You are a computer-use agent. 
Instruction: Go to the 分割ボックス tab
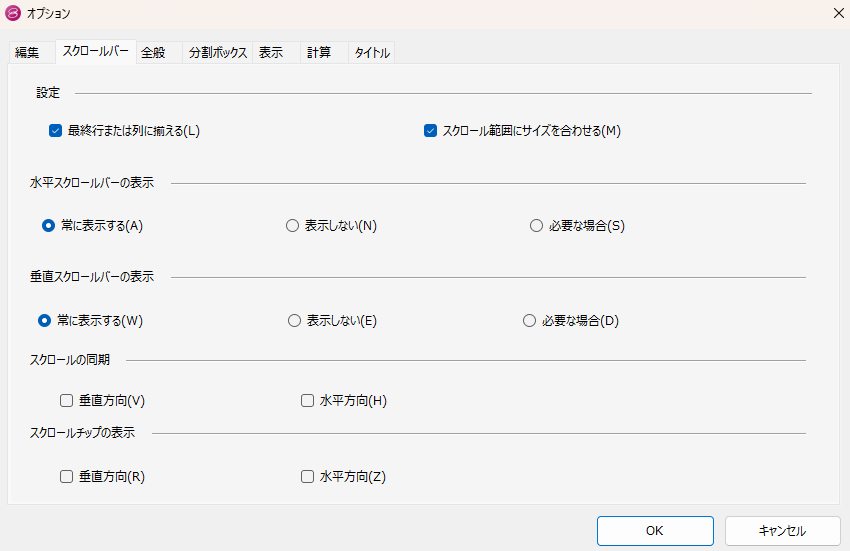point(218,53)
